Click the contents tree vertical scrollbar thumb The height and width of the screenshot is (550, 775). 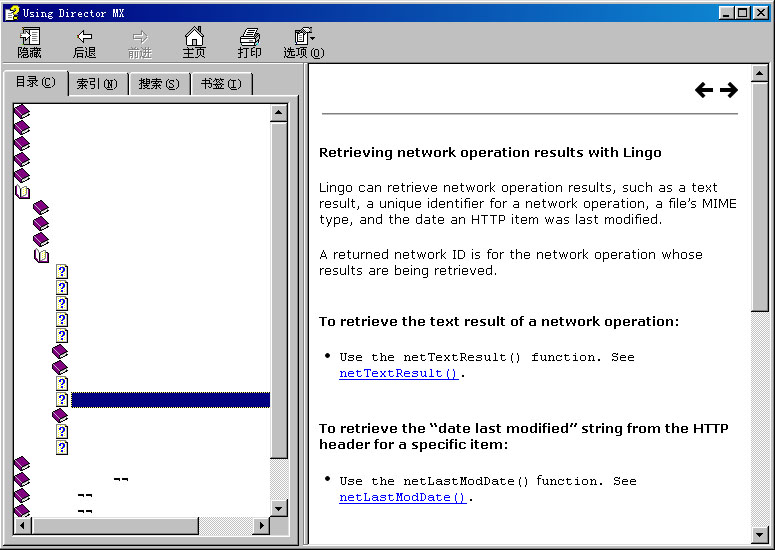pyautogui.click(x=279, y=290)
